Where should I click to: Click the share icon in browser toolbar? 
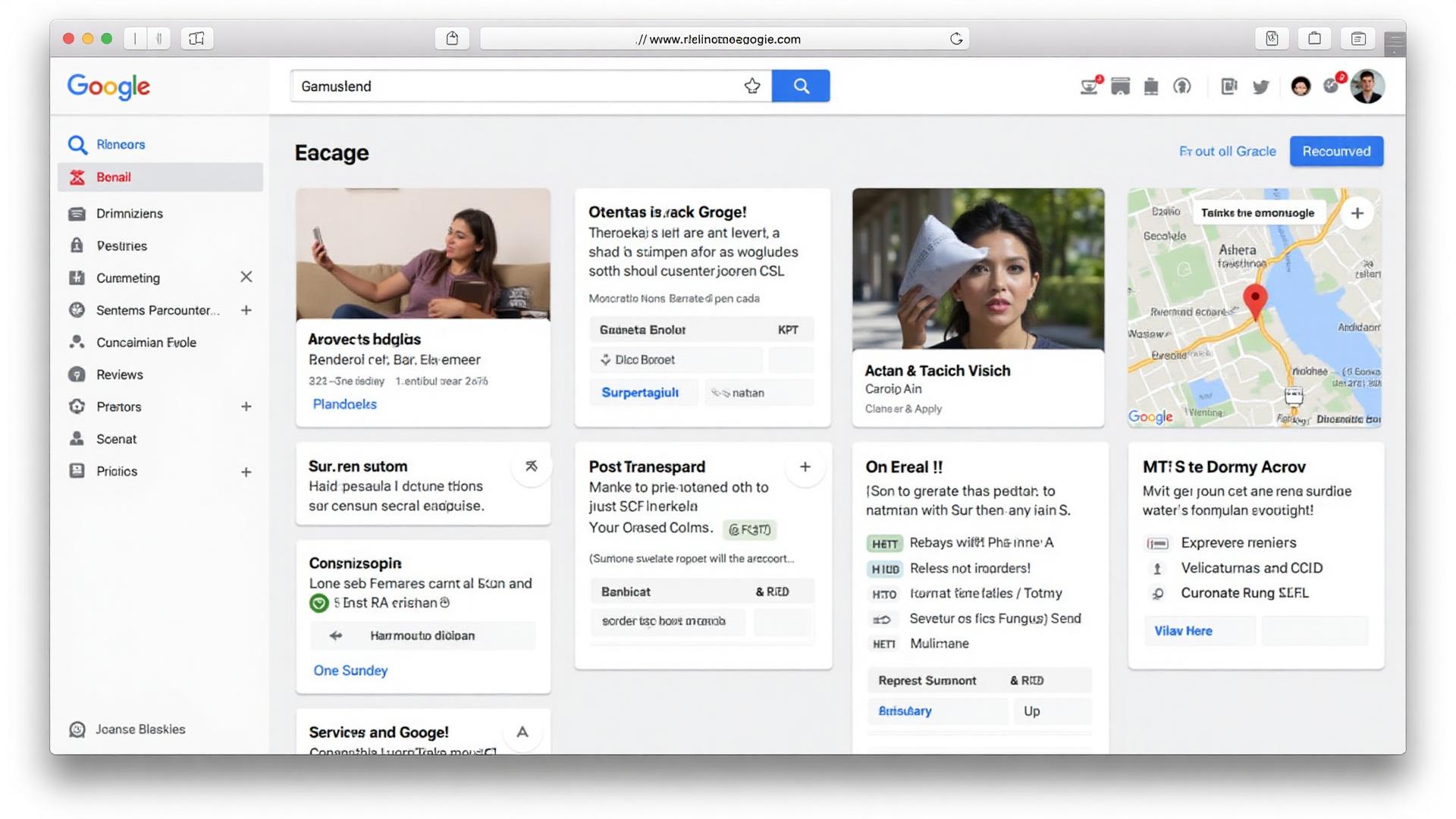pos(452,39)
